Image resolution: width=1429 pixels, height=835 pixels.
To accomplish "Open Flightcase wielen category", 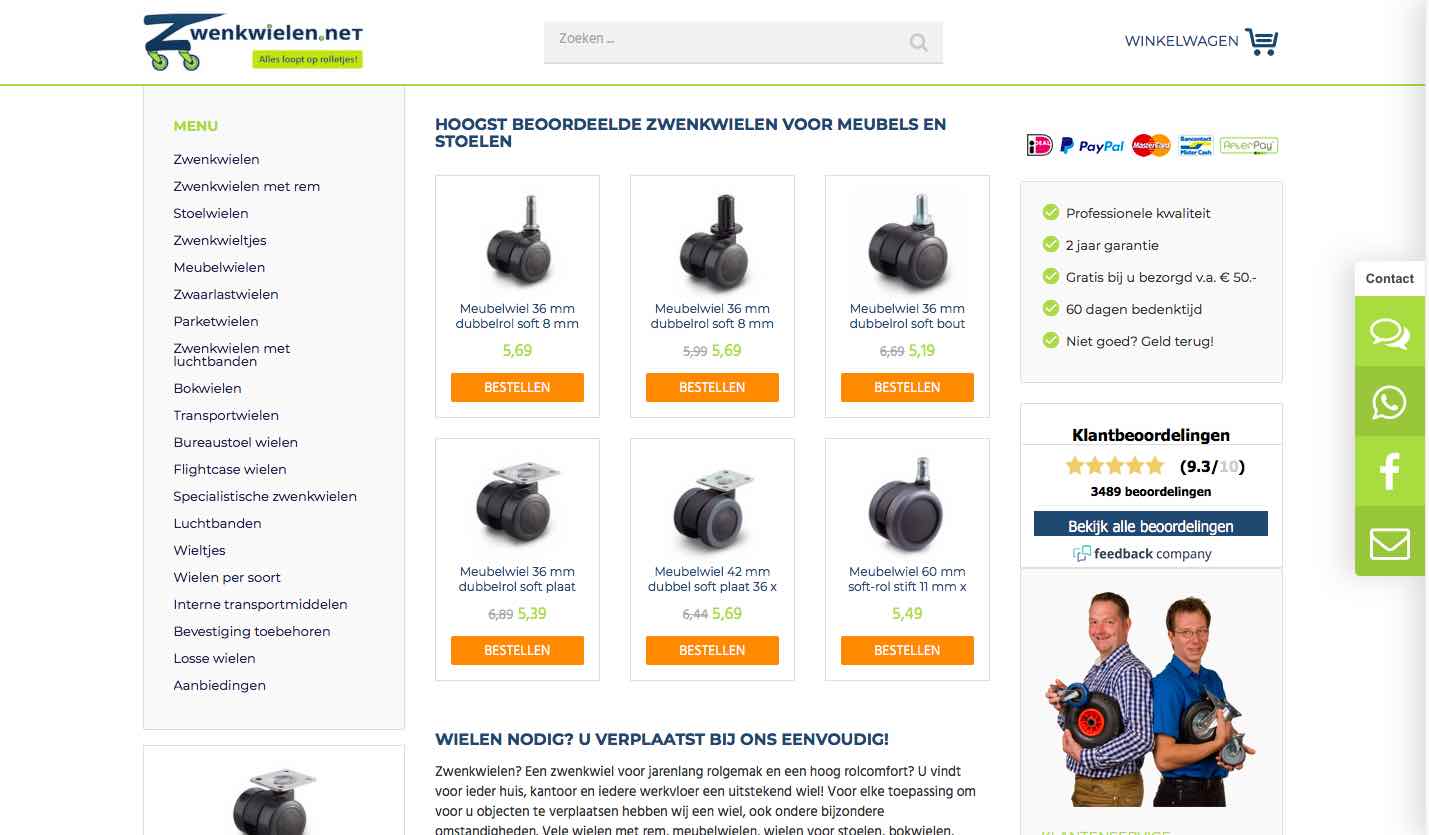I will [230, 470].
